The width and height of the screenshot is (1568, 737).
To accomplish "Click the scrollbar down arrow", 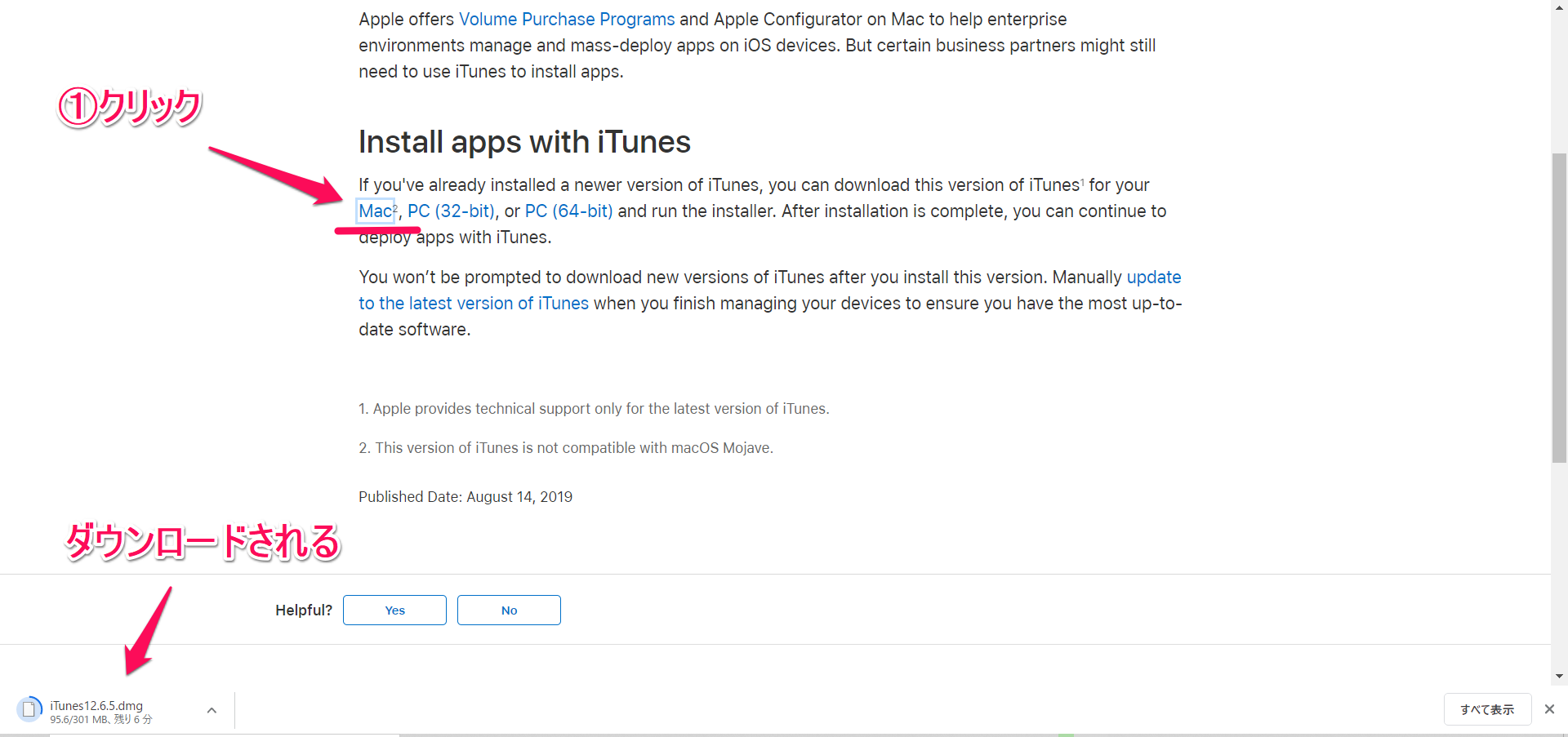I will click(x=1559, y=676).
